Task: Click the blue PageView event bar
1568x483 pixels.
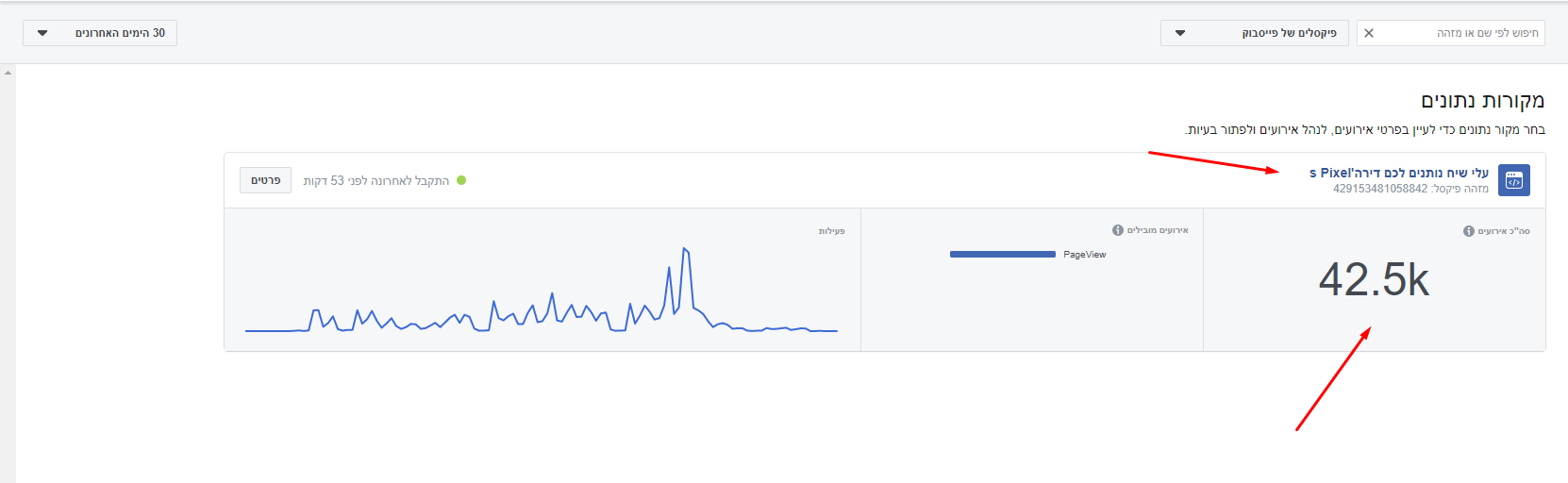Action: point(1002,255)
